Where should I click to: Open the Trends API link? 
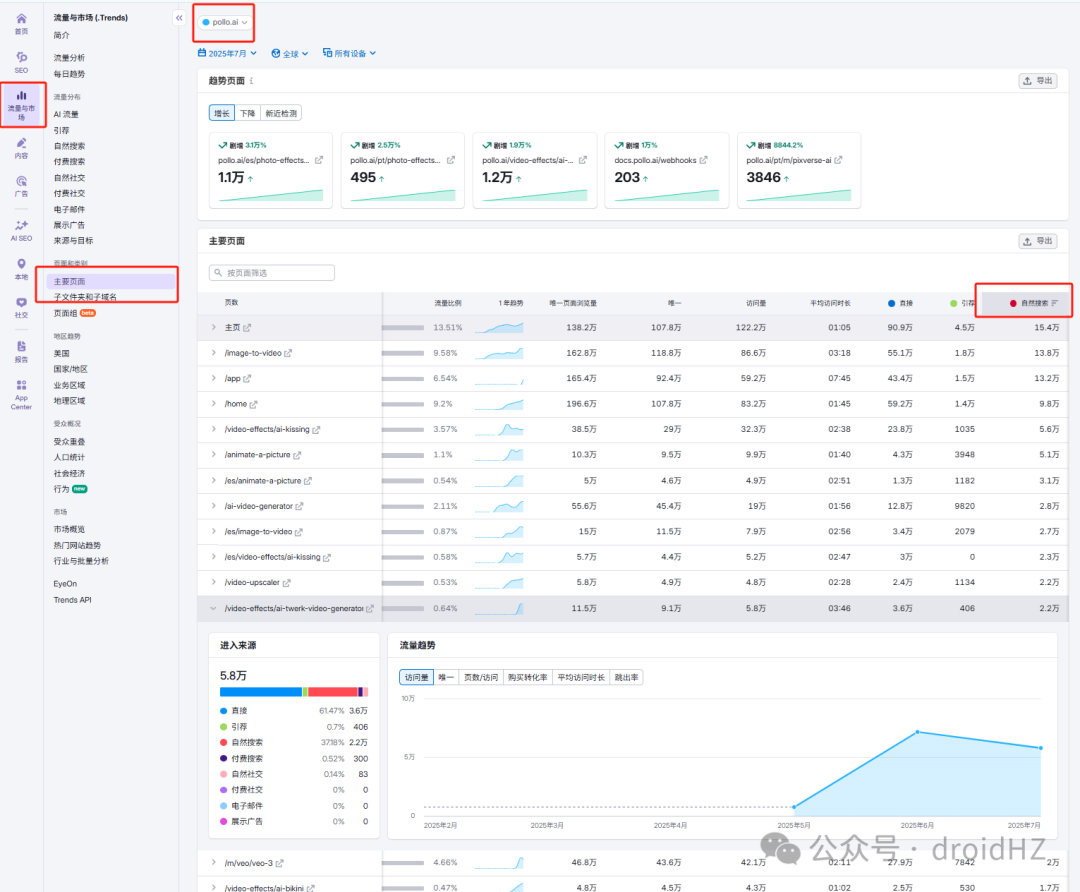click(72, 600)
